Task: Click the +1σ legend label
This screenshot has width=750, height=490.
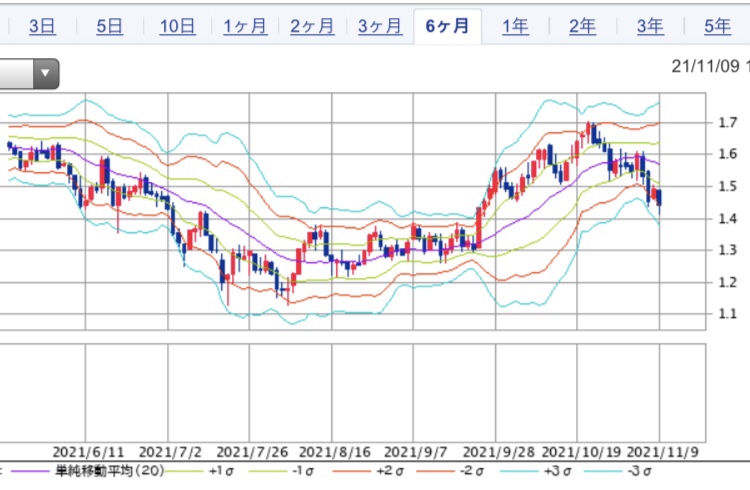Action: point(221,470)
